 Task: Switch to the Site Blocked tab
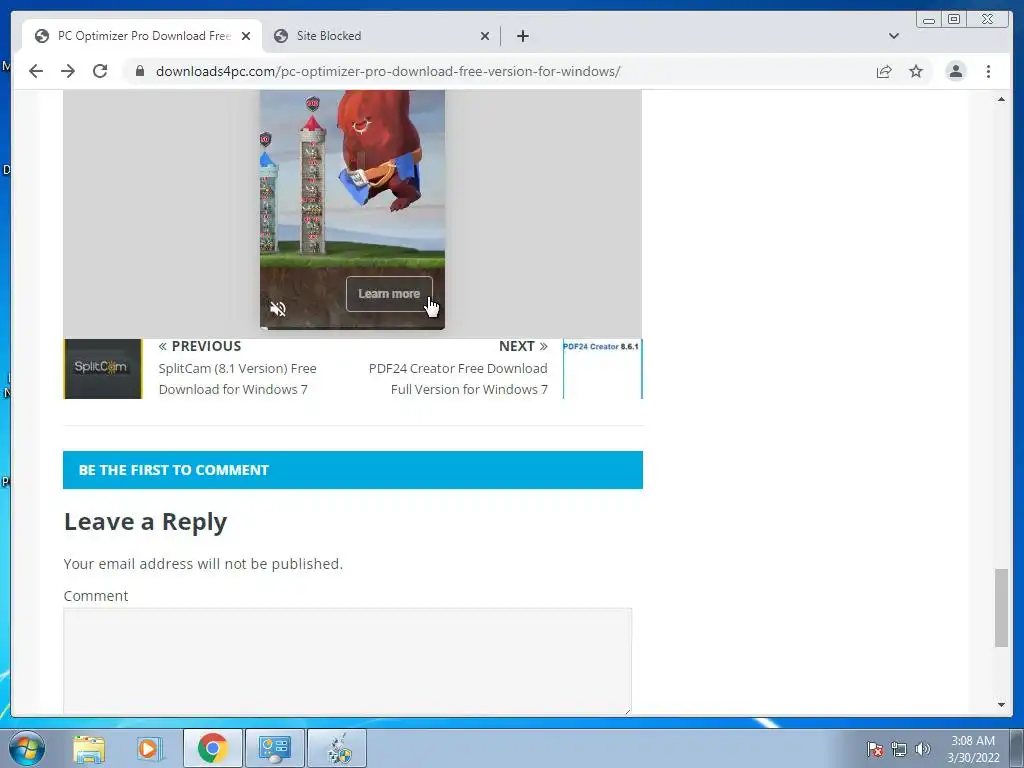[382, 36]
